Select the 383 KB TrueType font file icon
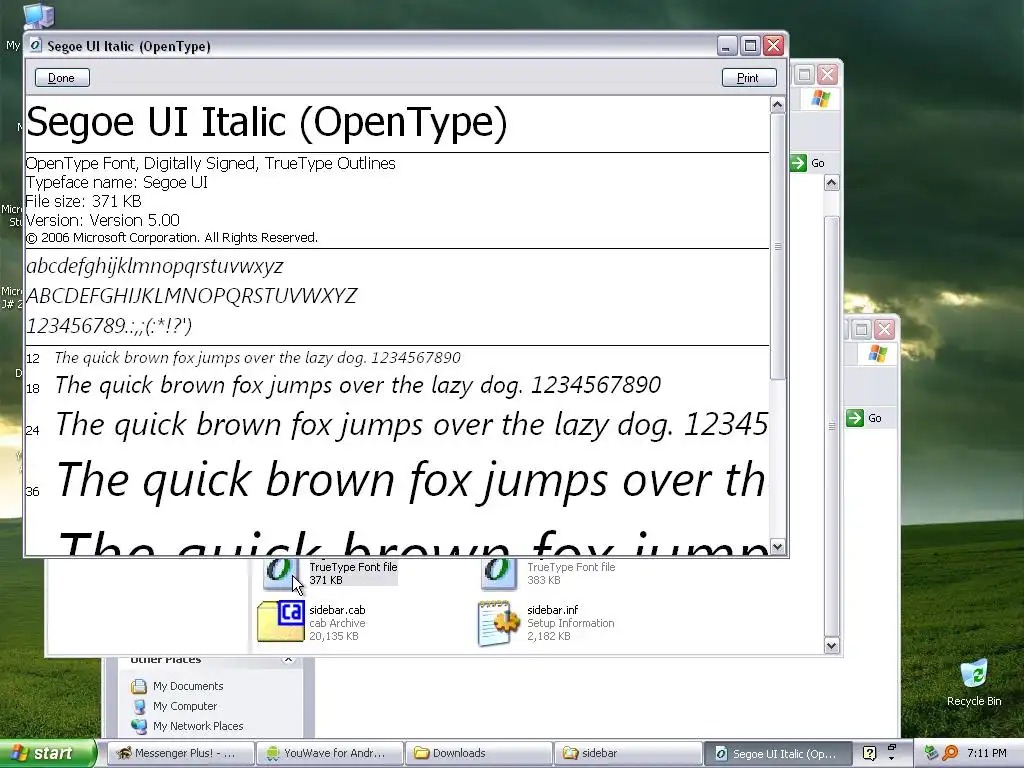This screenshot has height=768, width=1024. pyautogui.click(x=500, y=574)
